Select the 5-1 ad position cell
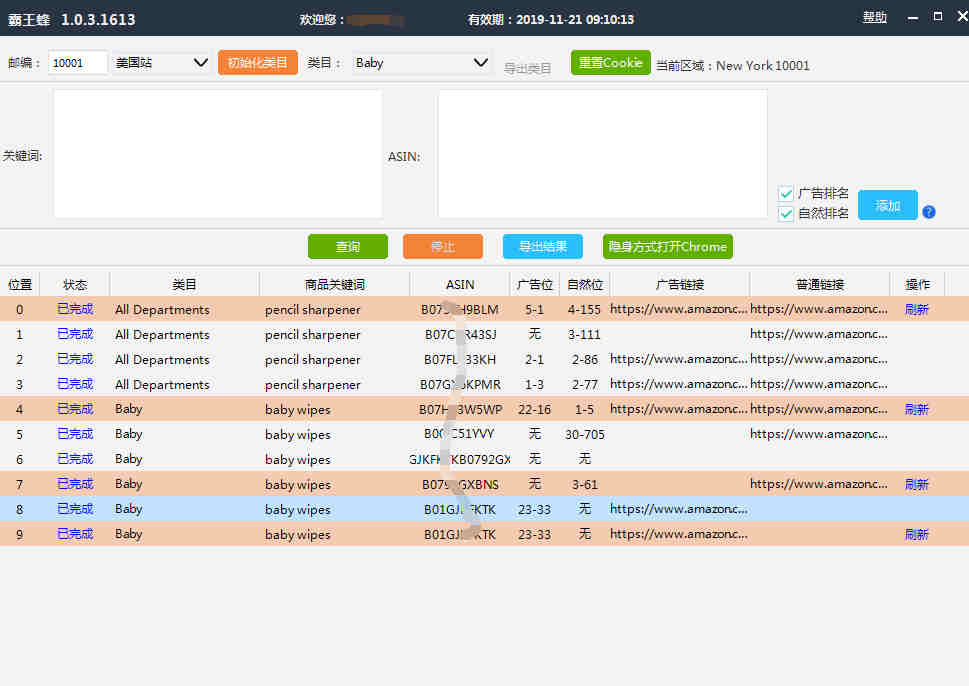 [535, 309]
